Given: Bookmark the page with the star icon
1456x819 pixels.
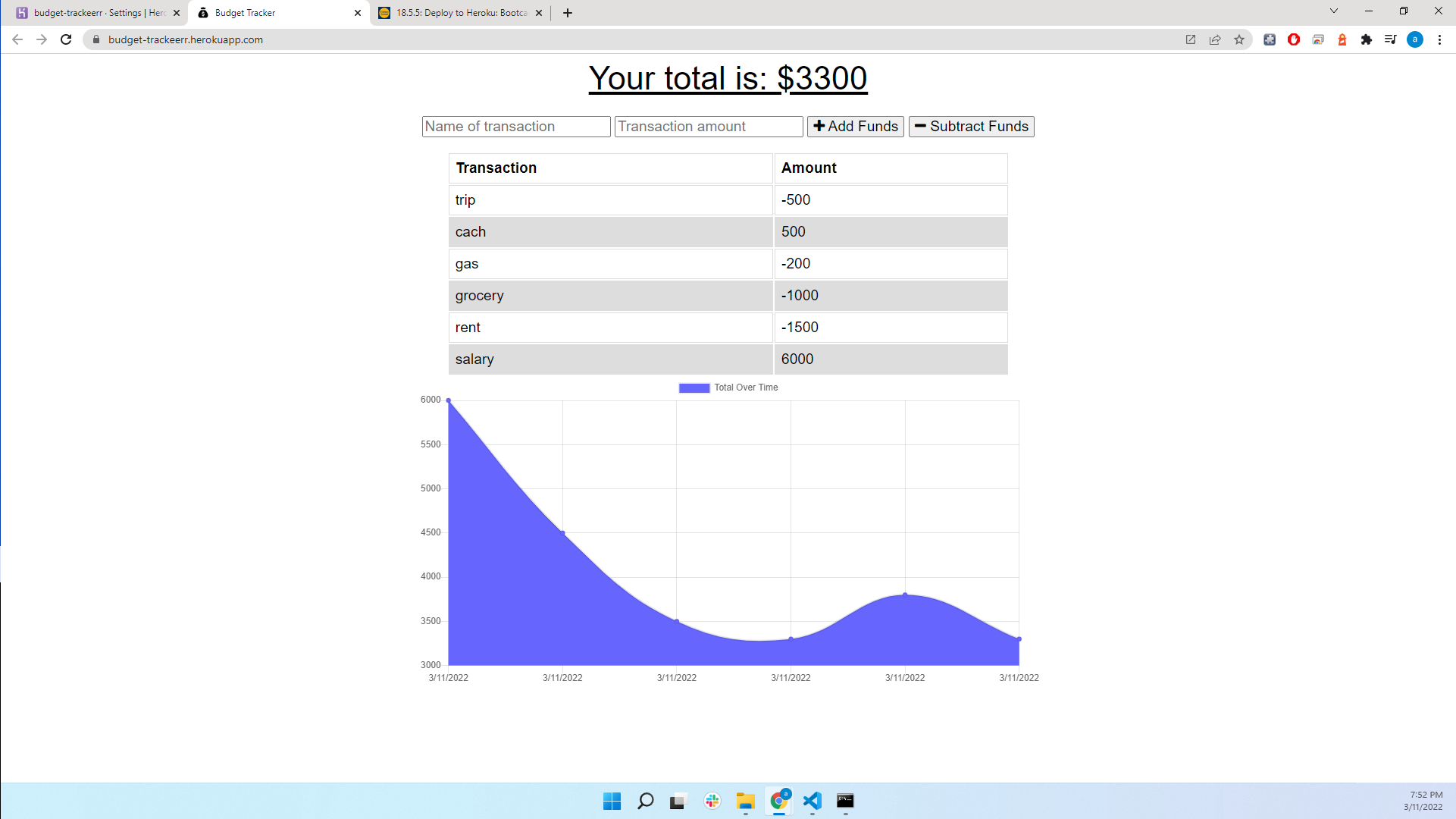Looking at the screenshot, I should click(x=1240, y=39).
